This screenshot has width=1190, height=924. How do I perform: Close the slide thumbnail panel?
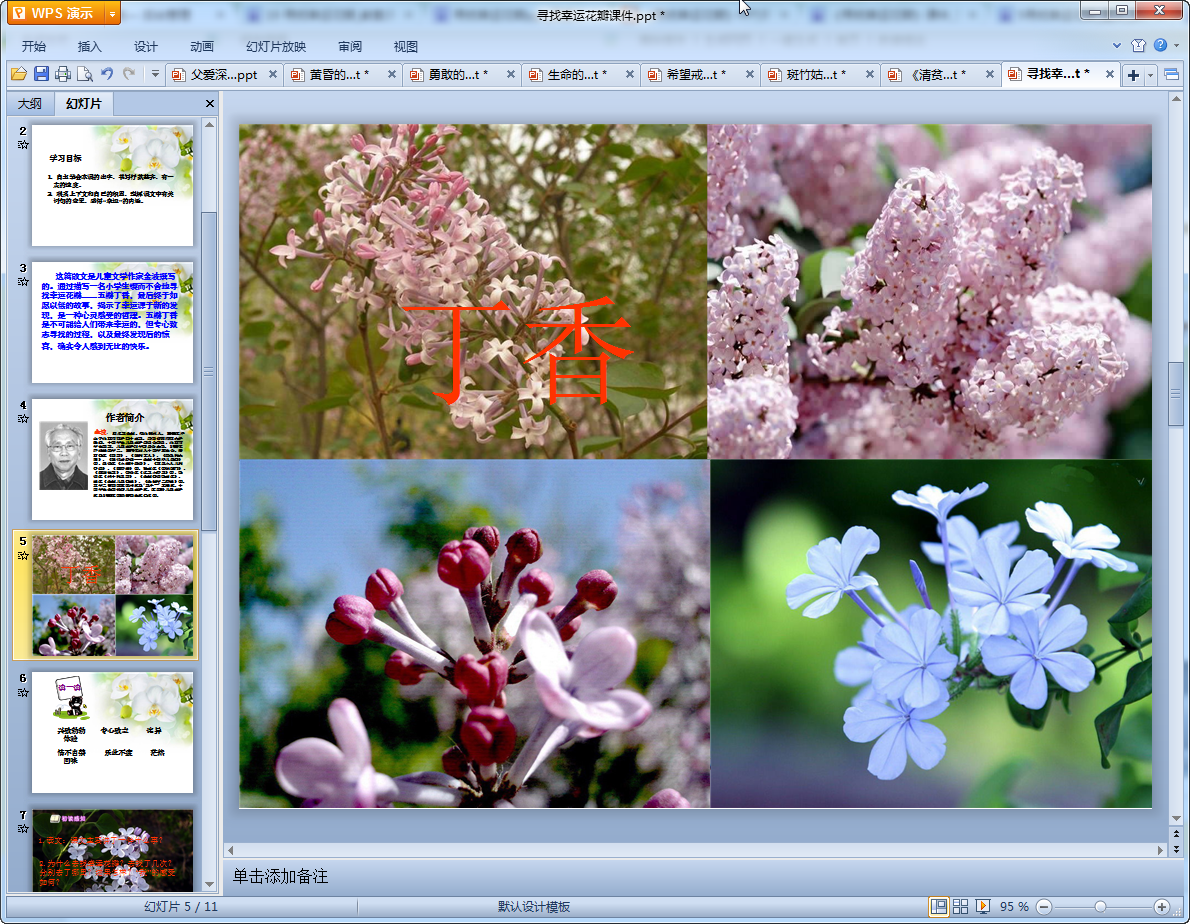(x=209, y=103)
